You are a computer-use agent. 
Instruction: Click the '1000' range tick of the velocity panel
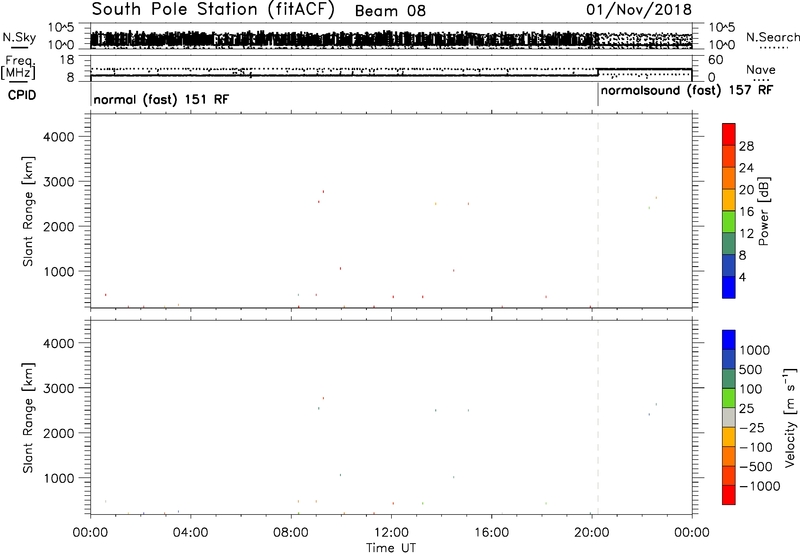point(59,478)
